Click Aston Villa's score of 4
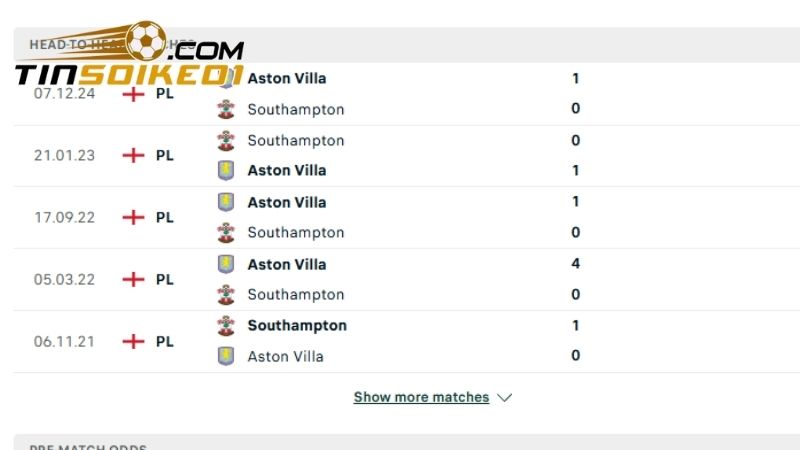Viewport: 800px width, 450px height. coord(576,264)
